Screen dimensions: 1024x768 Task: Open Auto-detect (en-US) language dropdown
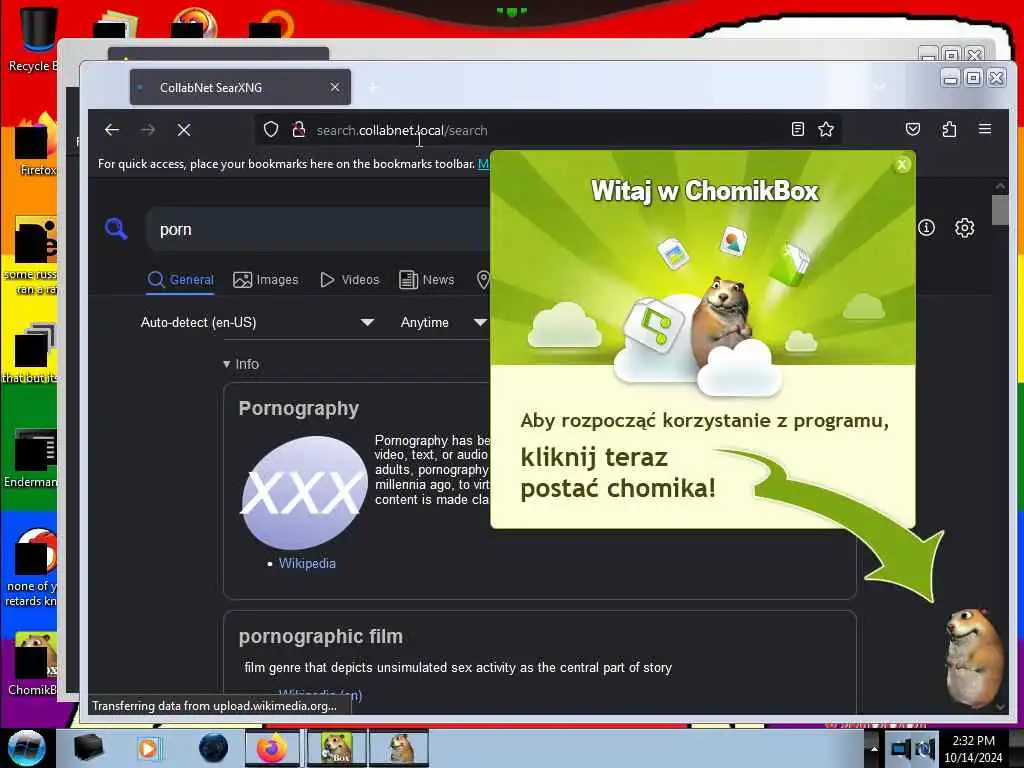coord(257,323)
